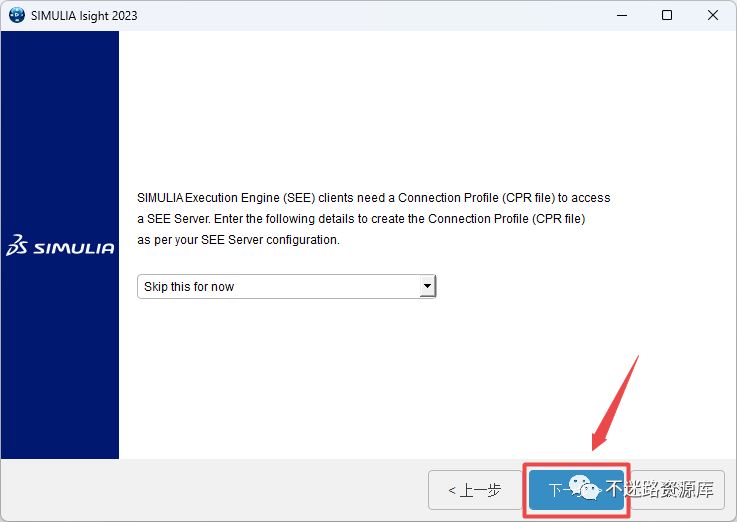Open the 'Skip this for now' dropdown
Screen dimensions: 737x522
[287, 287]
